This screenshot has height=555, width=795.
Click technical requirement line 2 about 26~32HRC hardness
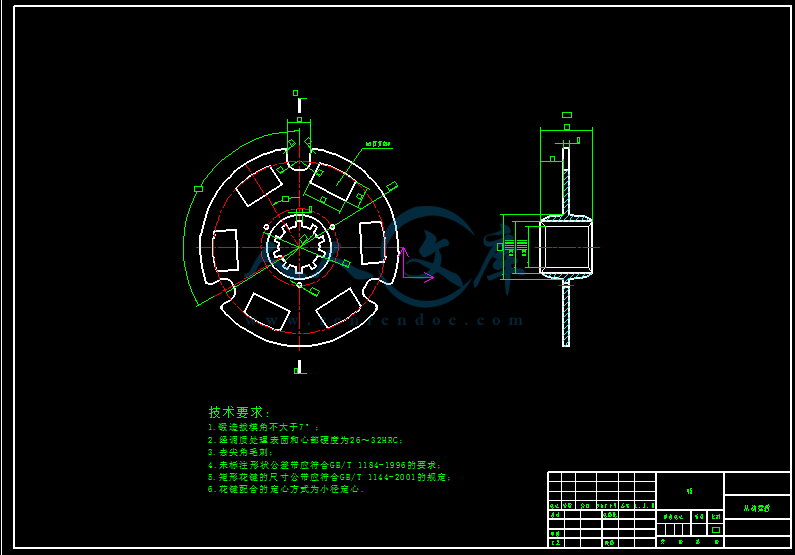305,439
